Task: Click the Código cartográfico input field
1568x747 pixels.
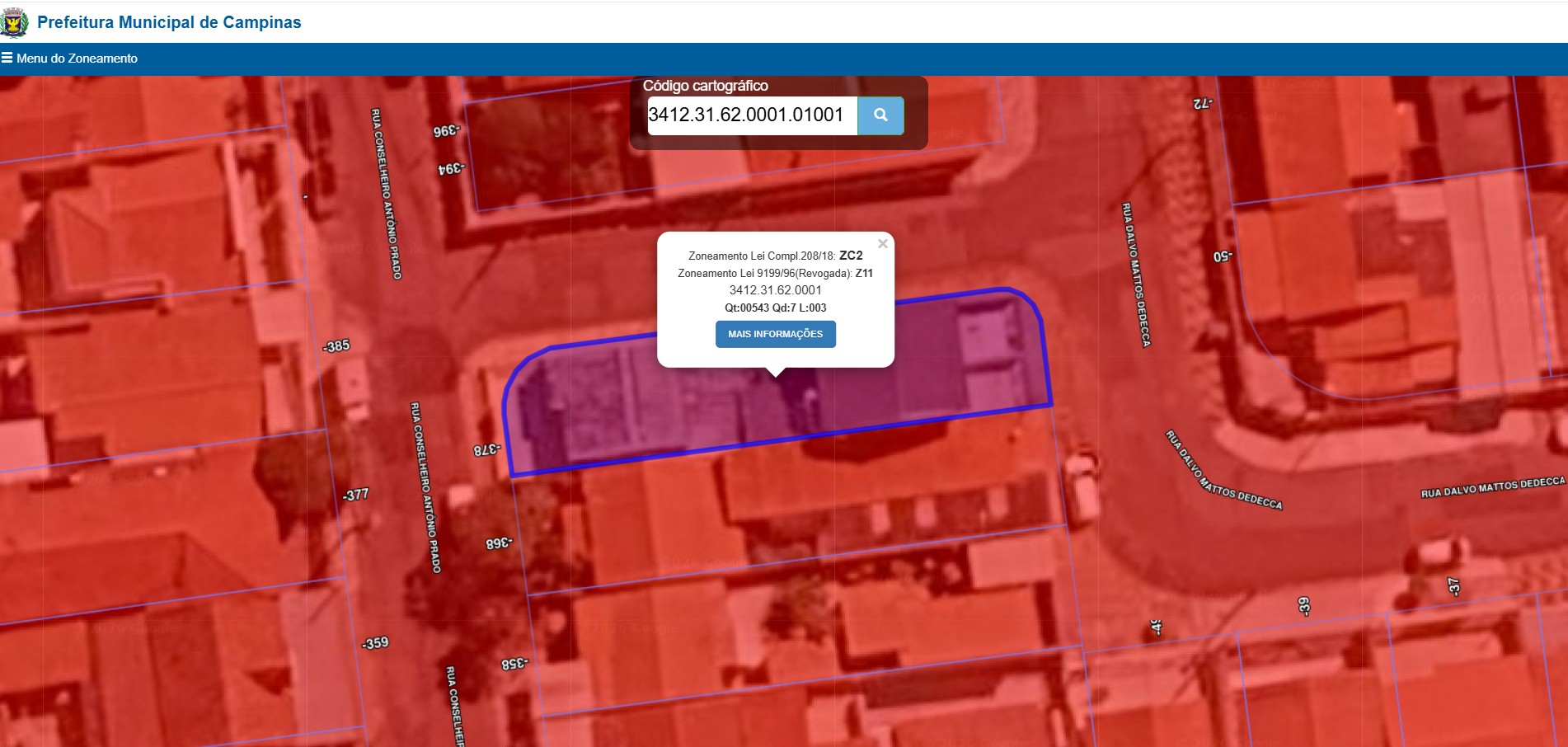Action: (x=753, y=115)
